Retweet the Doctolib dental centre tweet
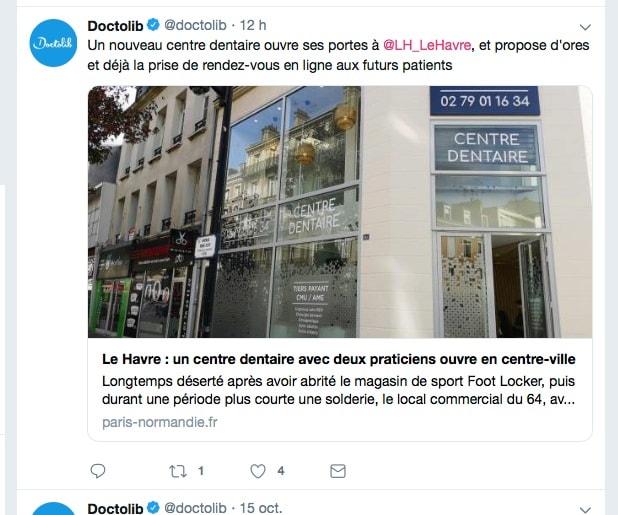The image size is (618, 515). [x=178, y=471]
